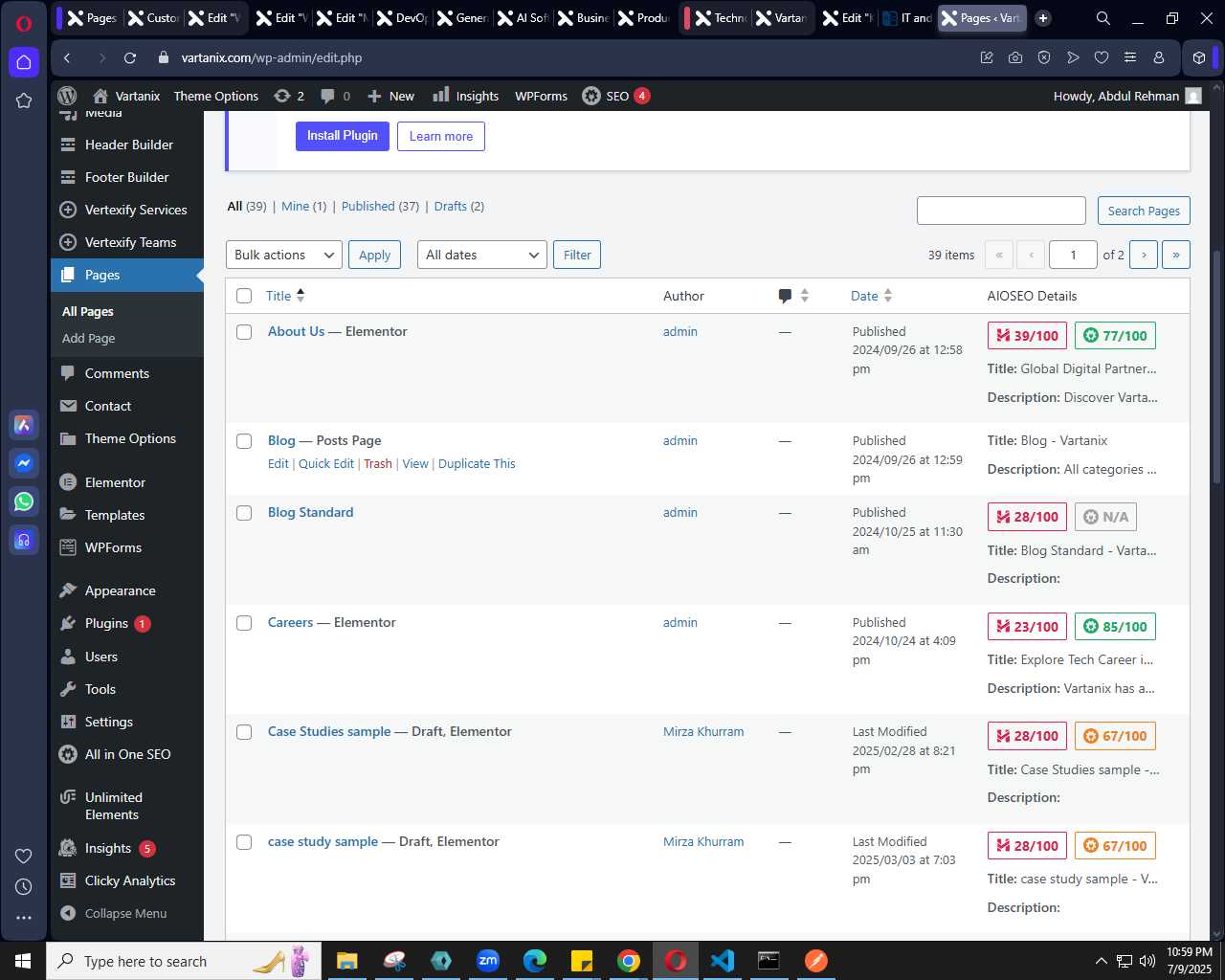The height and width of the screenshot is (980, 1225).
Task: Open the Opera sidebar home icon
Action: 24,62
